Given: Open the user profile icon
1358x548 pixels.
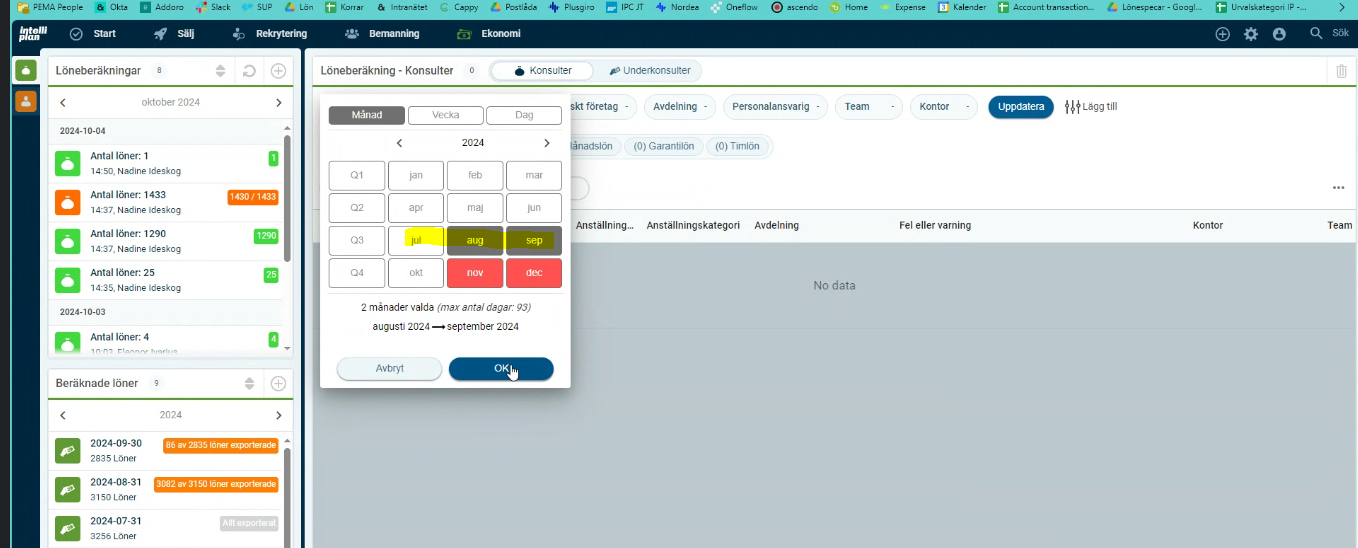Looking at the screenshot, I should [x=1279, y=34].
